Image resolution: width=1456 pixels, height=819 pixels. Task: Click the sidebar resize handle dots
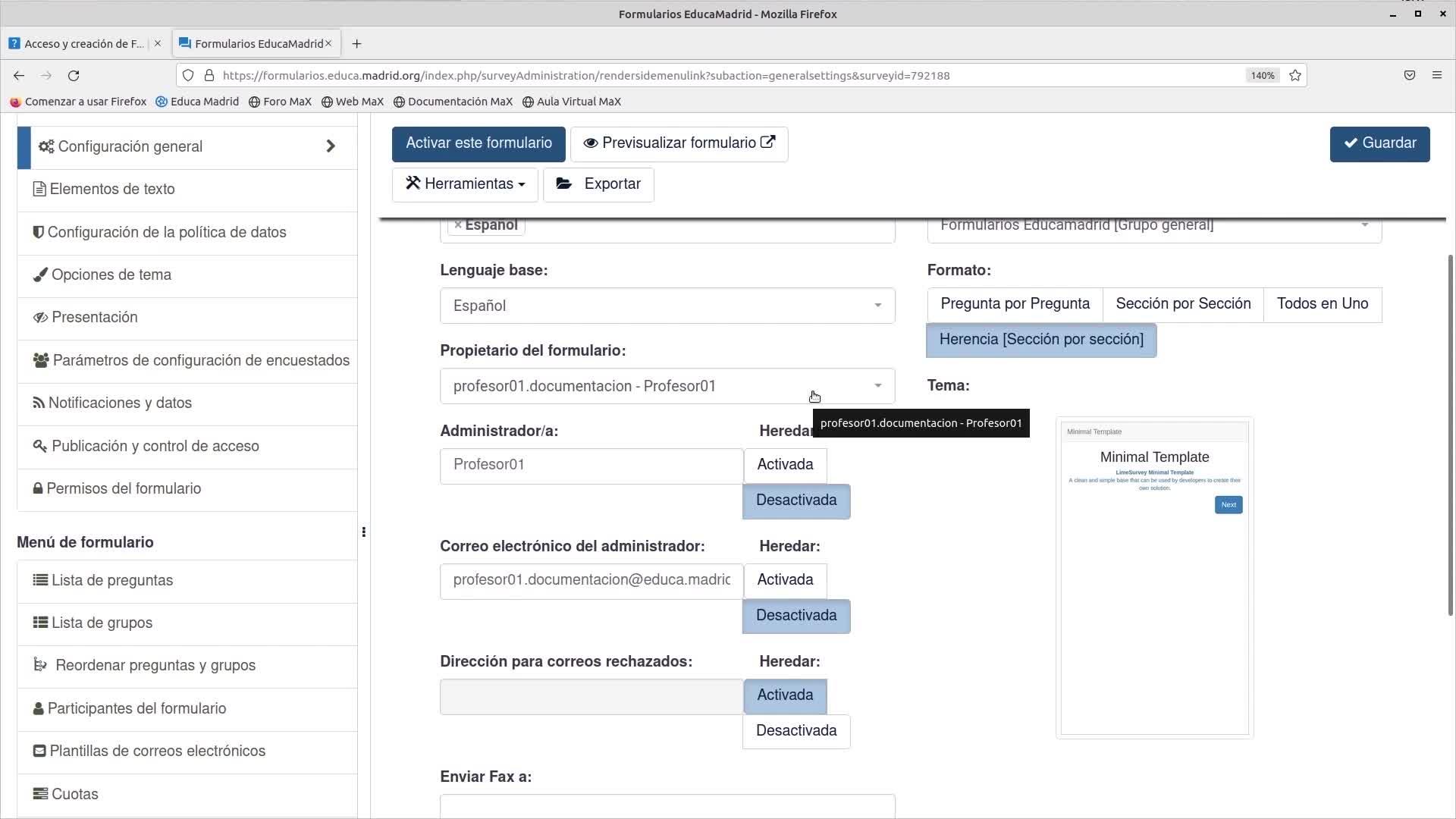click(x=364, y=532)
